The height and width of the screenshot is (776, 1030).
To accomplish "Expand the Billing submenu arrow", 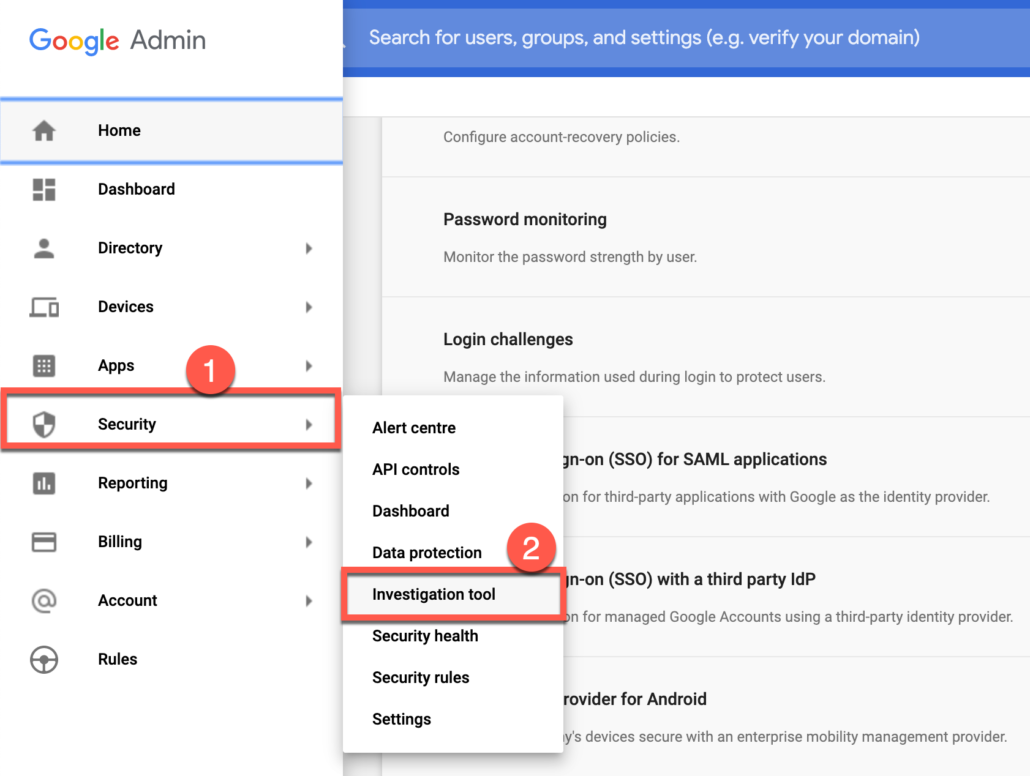I will click(309, 542).
